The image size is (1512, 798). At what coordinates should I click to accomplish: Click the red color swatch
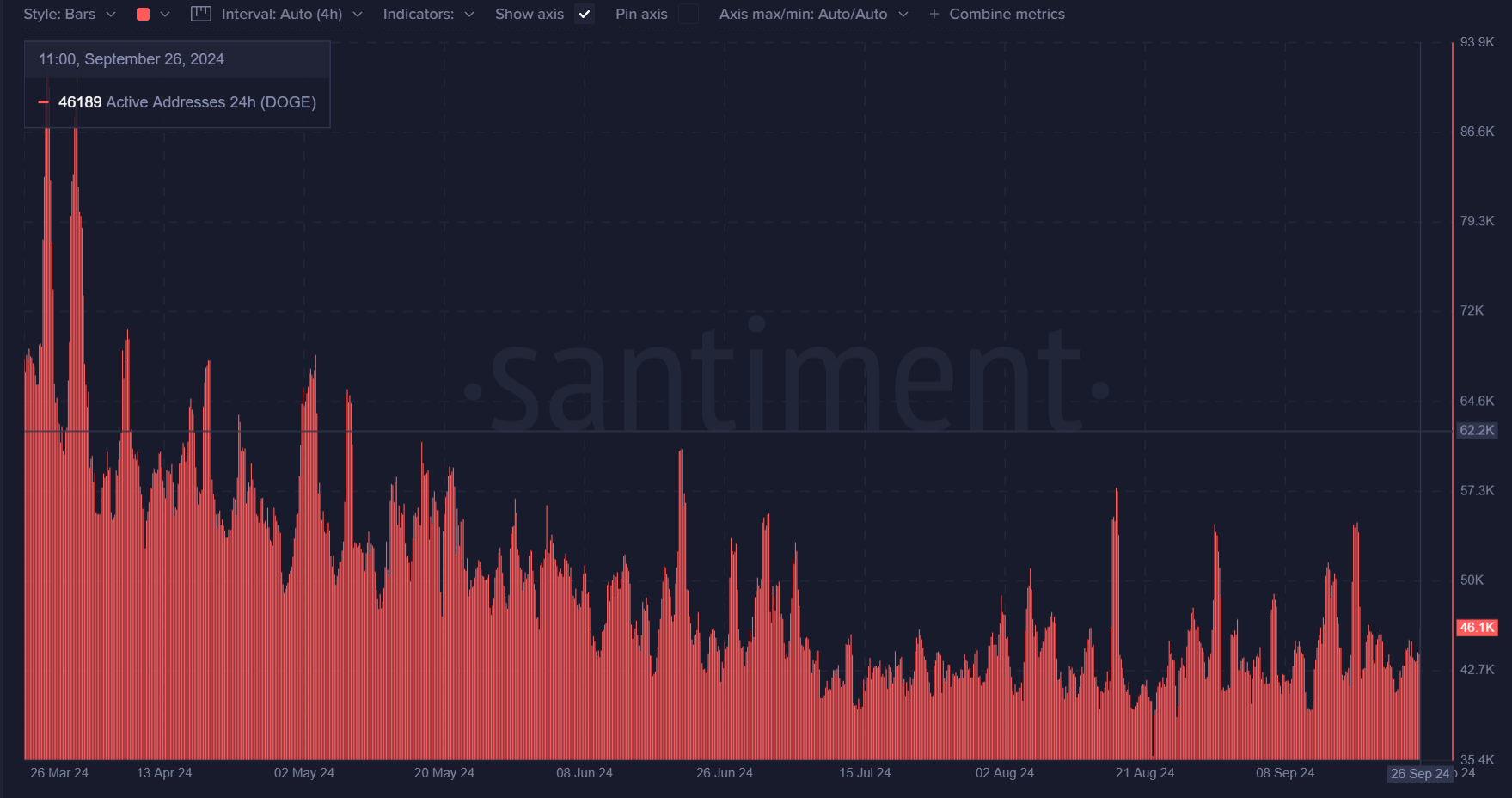point(144,15)
